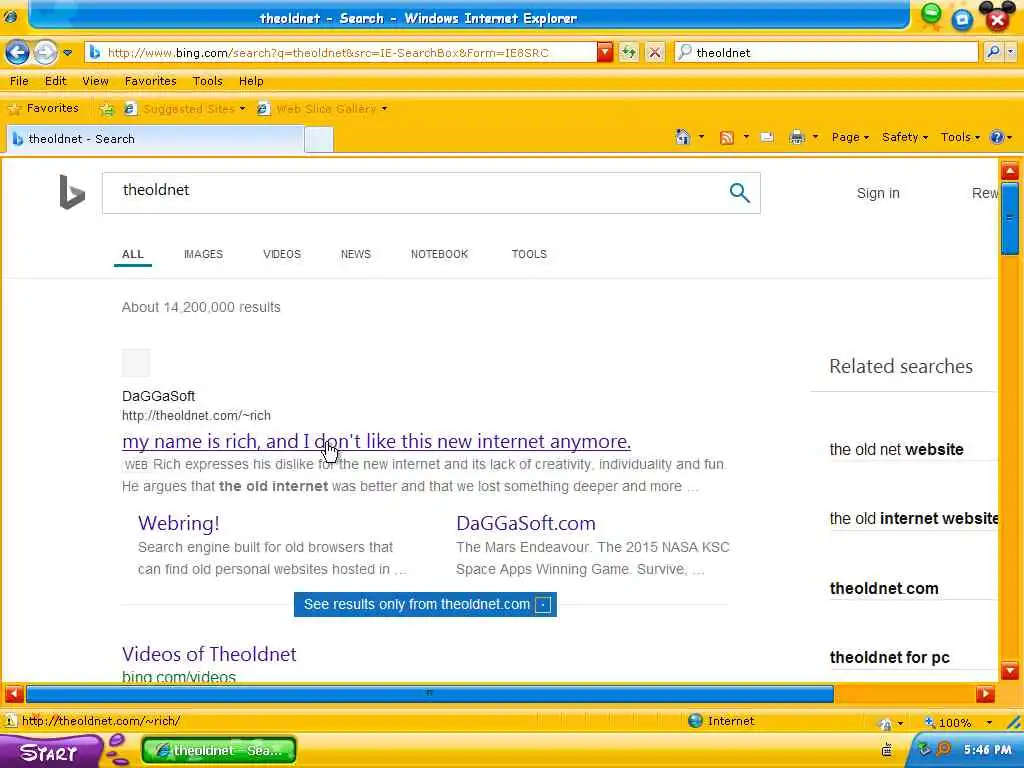Click the IE search box containing theoldnet
The image size is (1024, 768).
click(826, 52)
